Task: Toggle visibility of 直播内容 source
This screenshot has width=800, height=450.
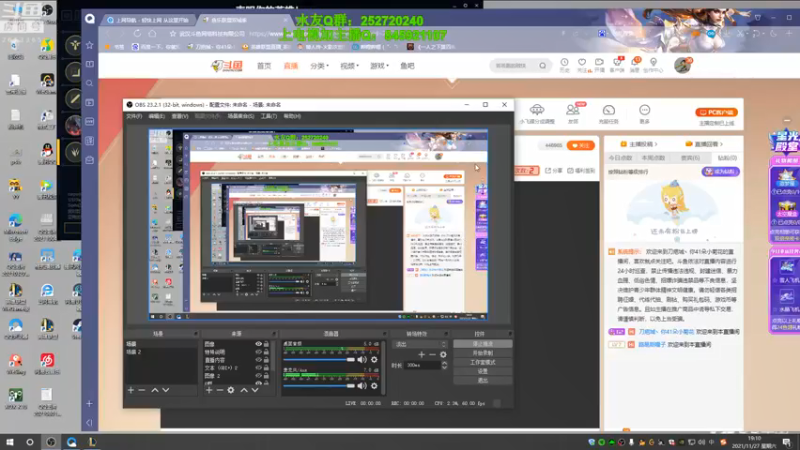Action: (x=258, y=360)
